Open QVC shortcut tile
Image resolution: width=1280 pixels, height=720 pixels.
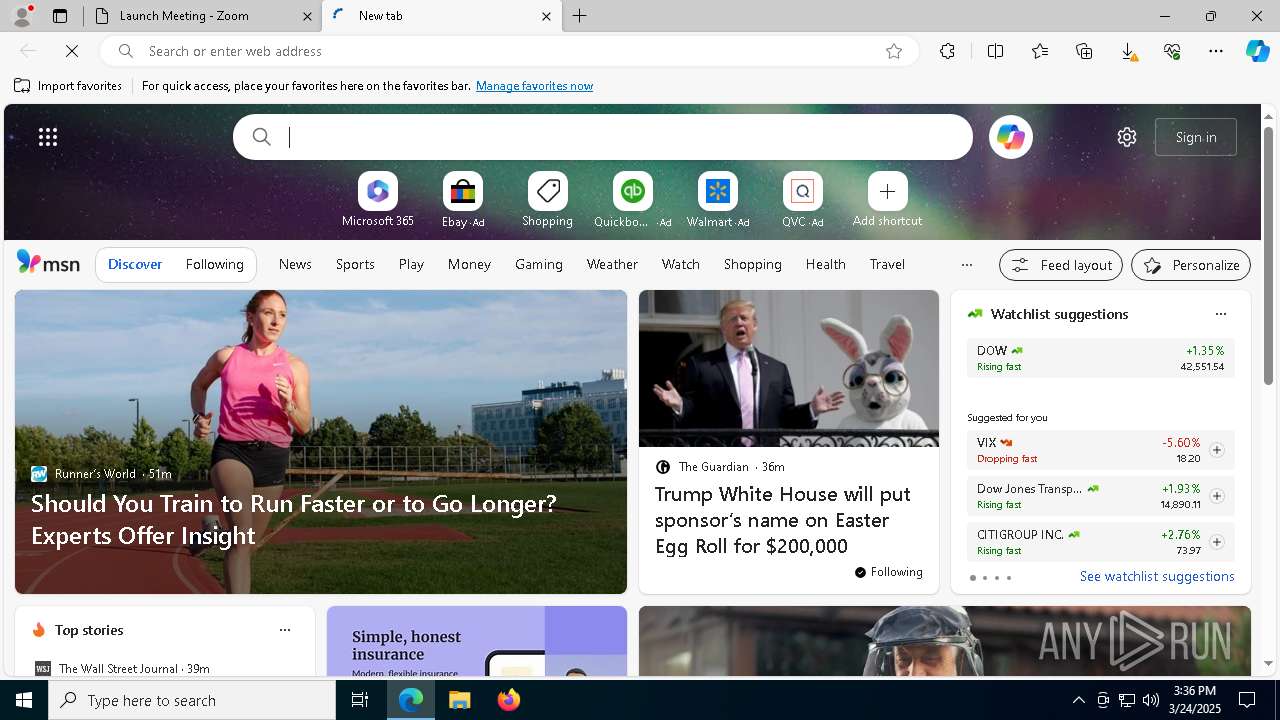(x=802, y=200)
